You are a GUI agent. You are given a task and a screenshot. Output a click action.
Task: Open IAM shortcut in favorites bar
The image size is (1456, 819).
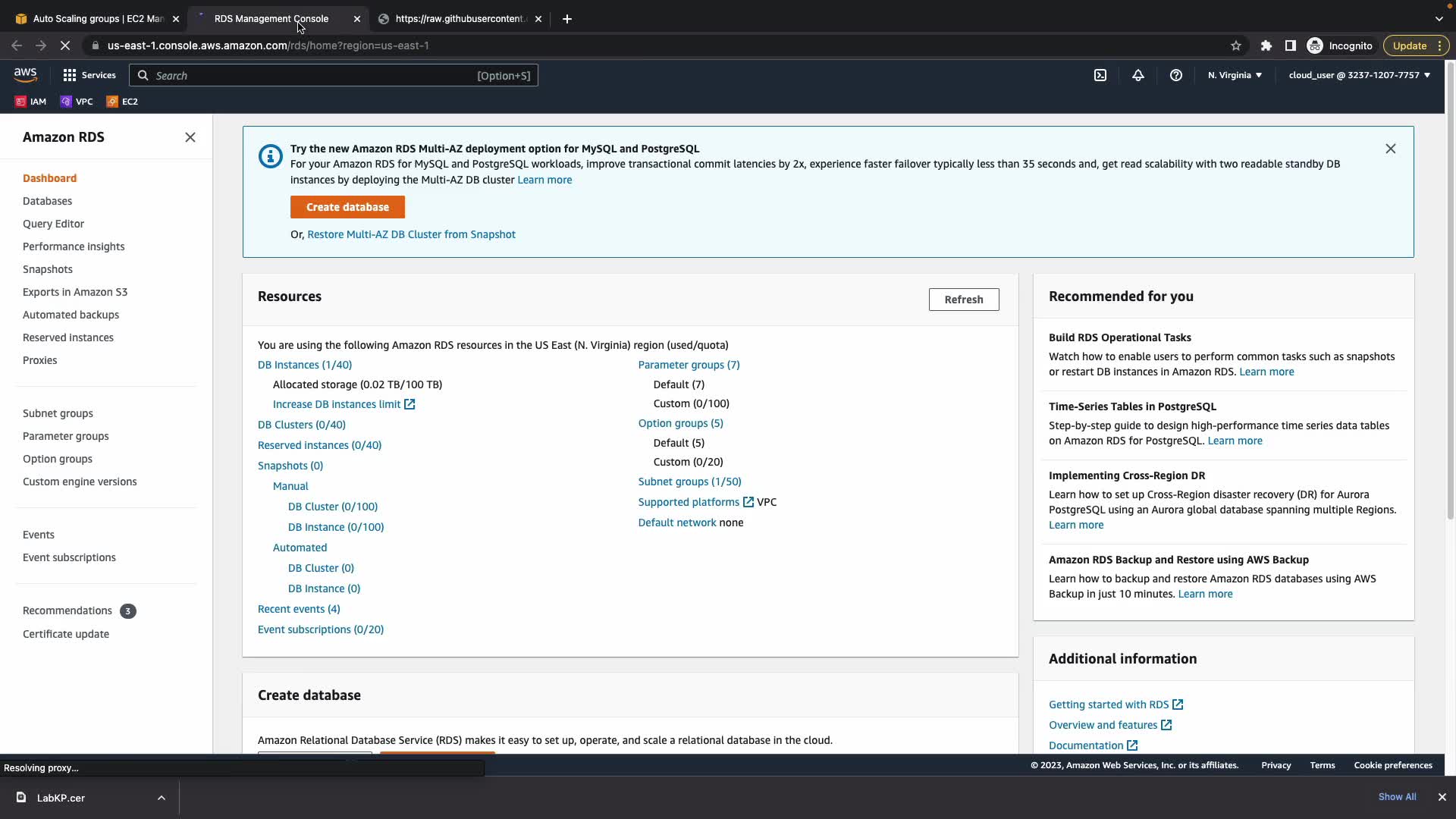[31, 102]
